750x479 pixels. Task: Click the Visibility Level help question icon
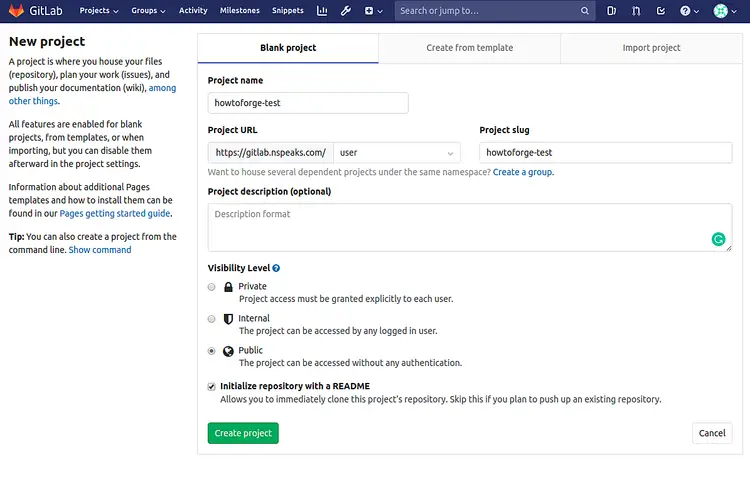tap(276, 268)
